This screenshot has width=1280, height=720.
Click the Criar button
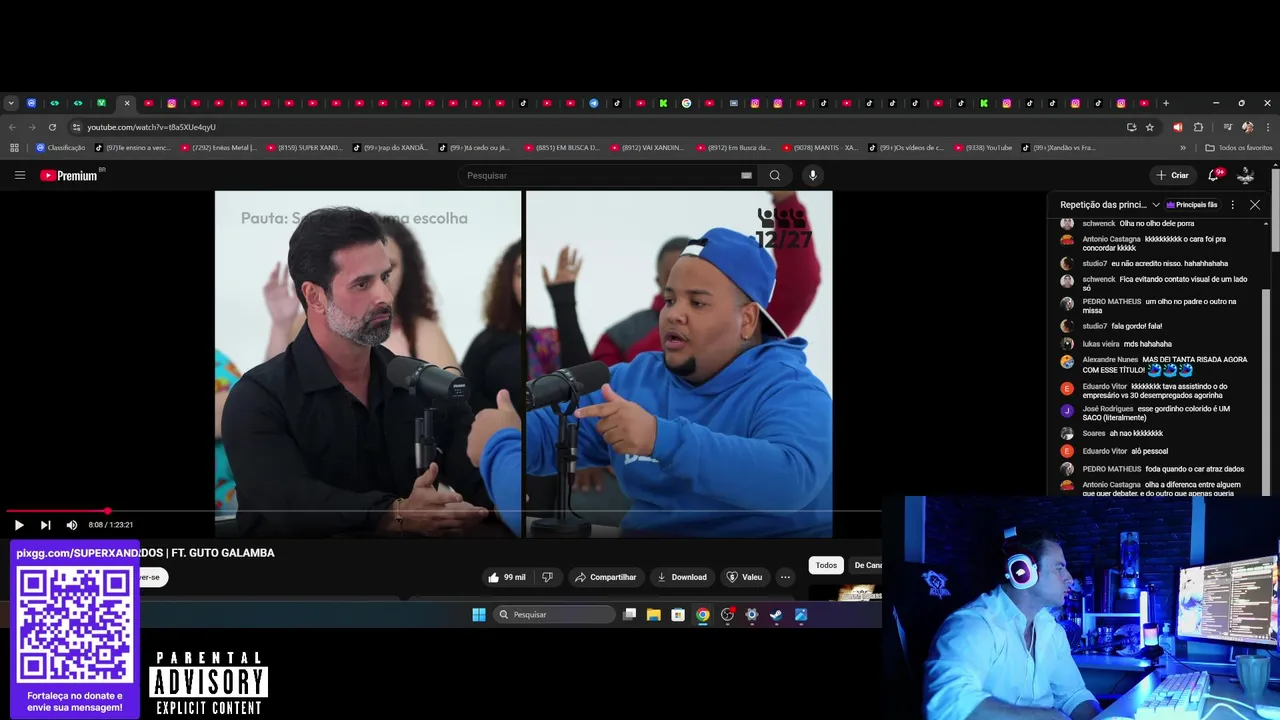coord(1172,175)
